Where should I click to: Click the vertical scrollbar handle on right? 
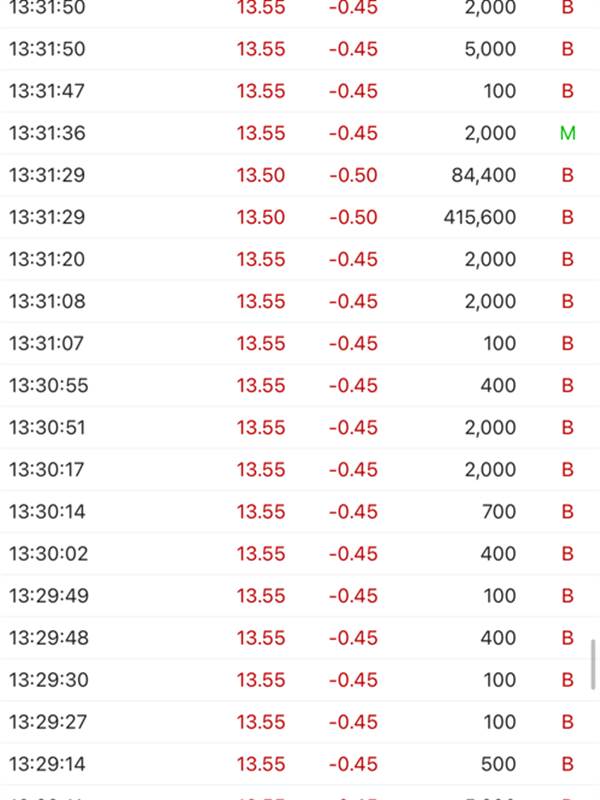pyautogui.click(x=593, y=664)
